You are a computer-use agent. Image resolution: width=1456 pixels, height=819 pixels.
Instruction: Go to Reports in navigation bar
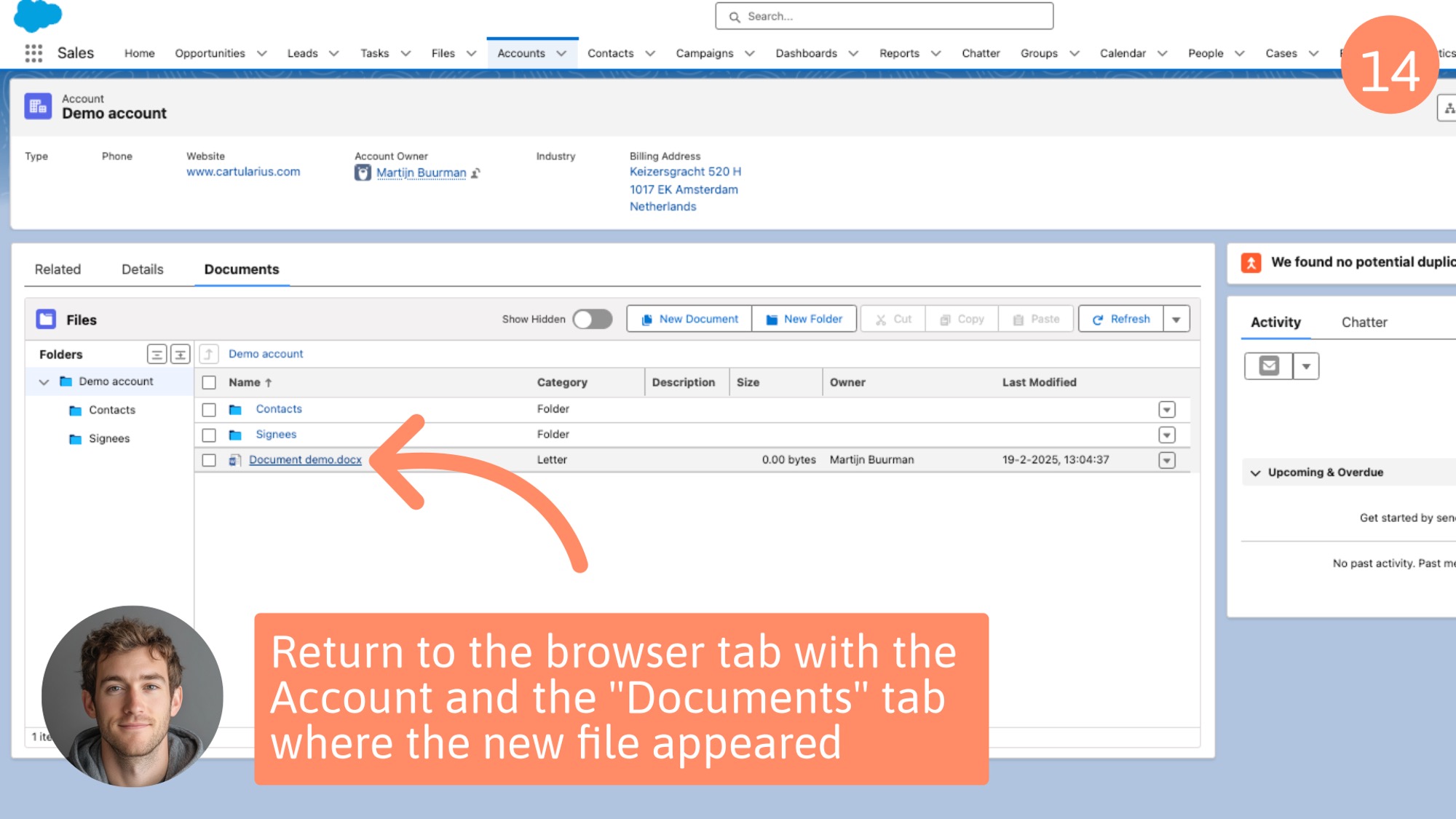[899, 53]
